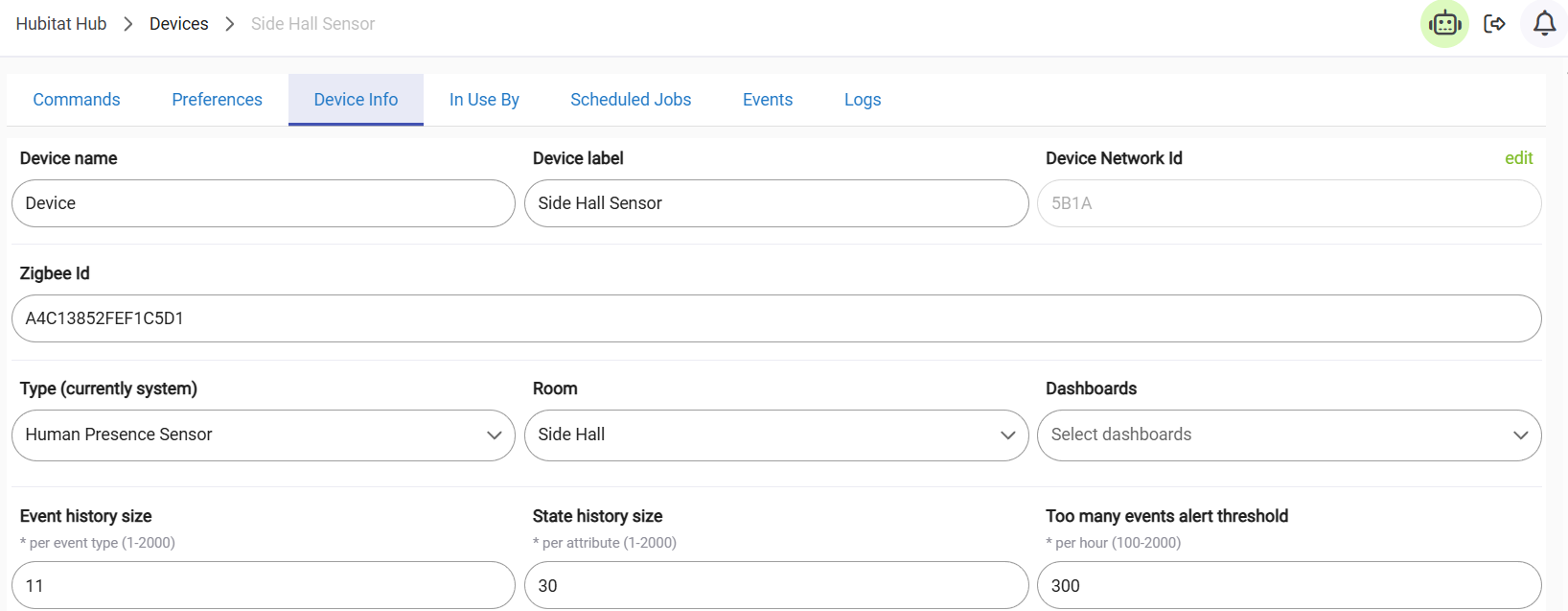This screenshot has height=611, width=1568.
Task: View the Scheduled Jobs tab
Action: (x=631, y=100)
